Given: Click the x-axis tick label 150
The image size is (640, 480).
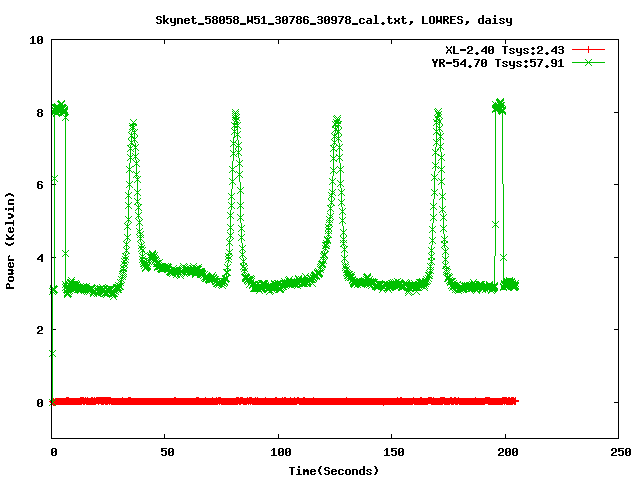Looking at the screenshot, I should pyautogui.click(x=394, y=452).
